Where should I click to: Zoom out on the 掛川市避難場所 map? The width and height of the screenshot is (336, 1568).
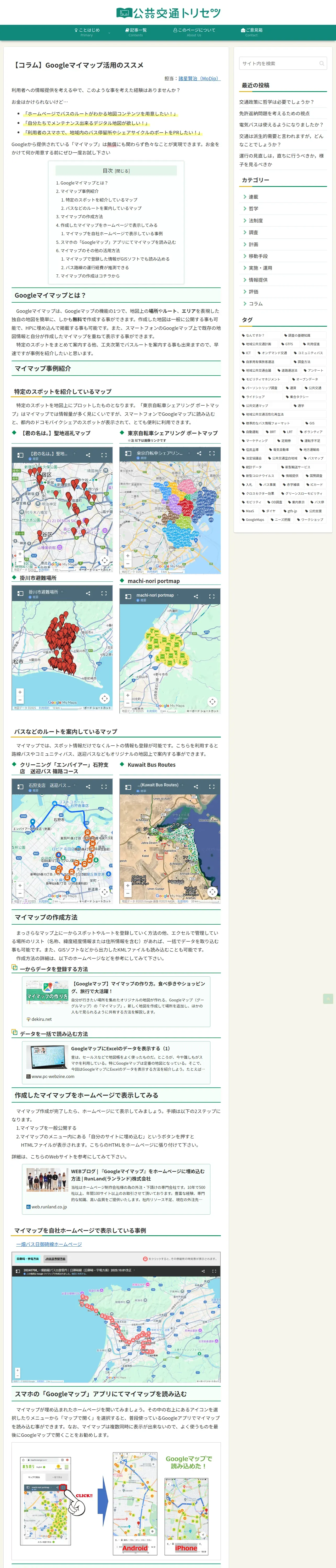(x=20, y=700)
